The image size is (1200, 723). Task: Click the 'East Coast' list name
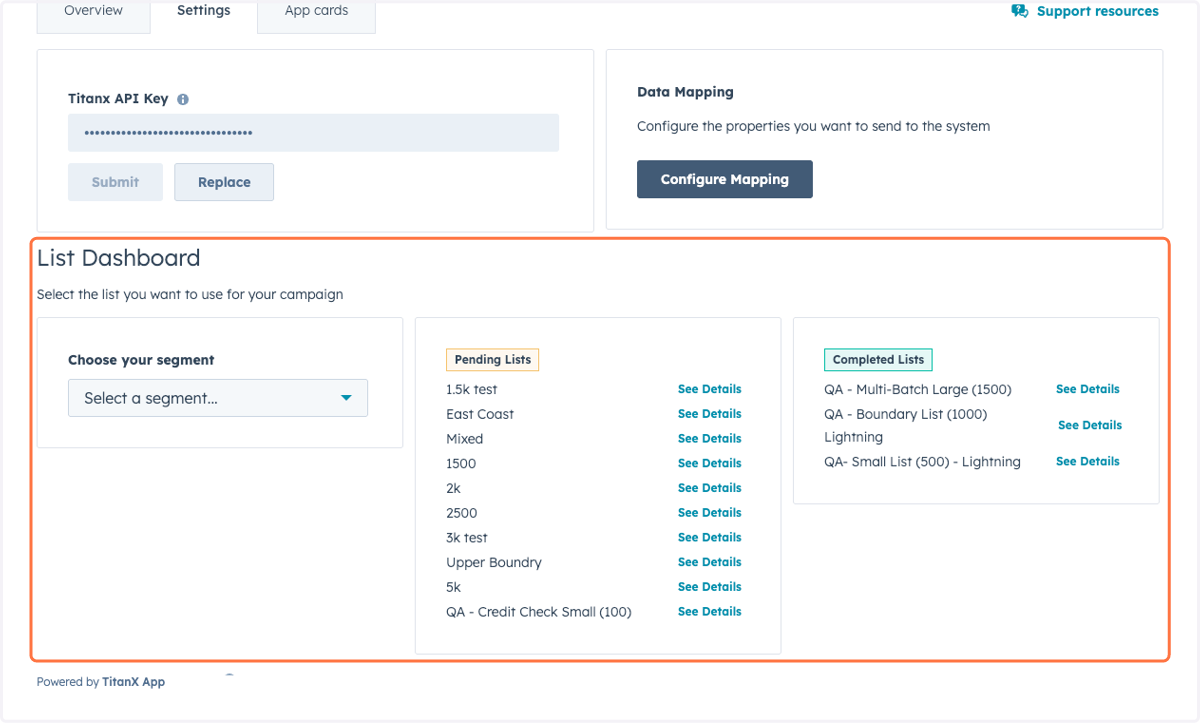pos(480,414)
